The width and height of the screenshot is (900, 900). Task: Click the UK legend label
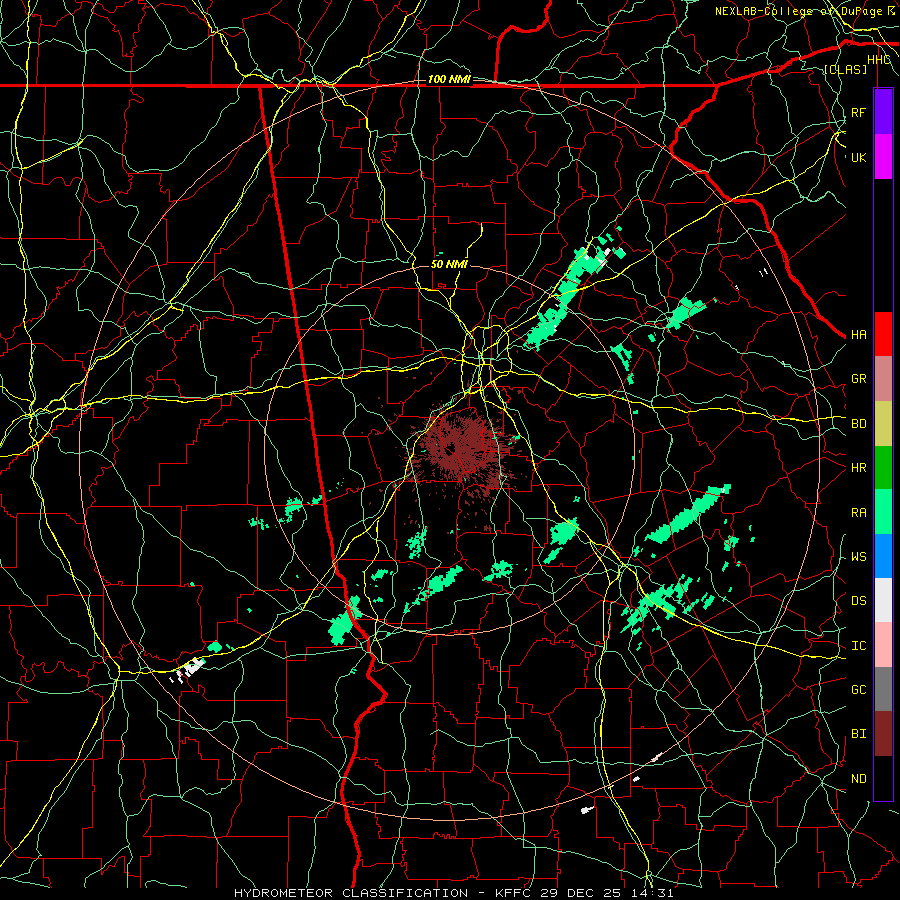(x=858, y=157)
